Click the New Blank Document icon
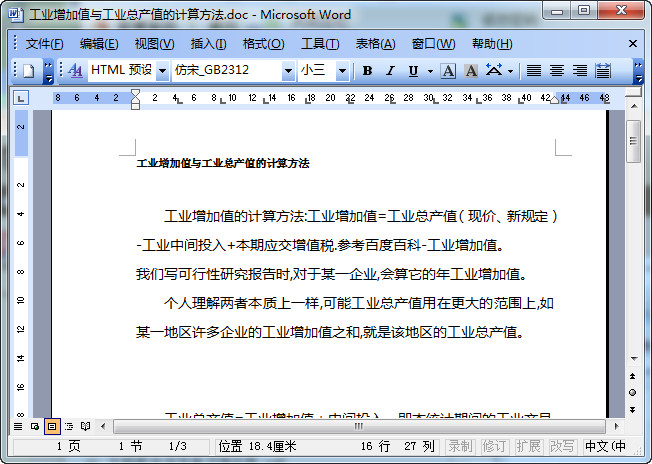 [28, 71]
